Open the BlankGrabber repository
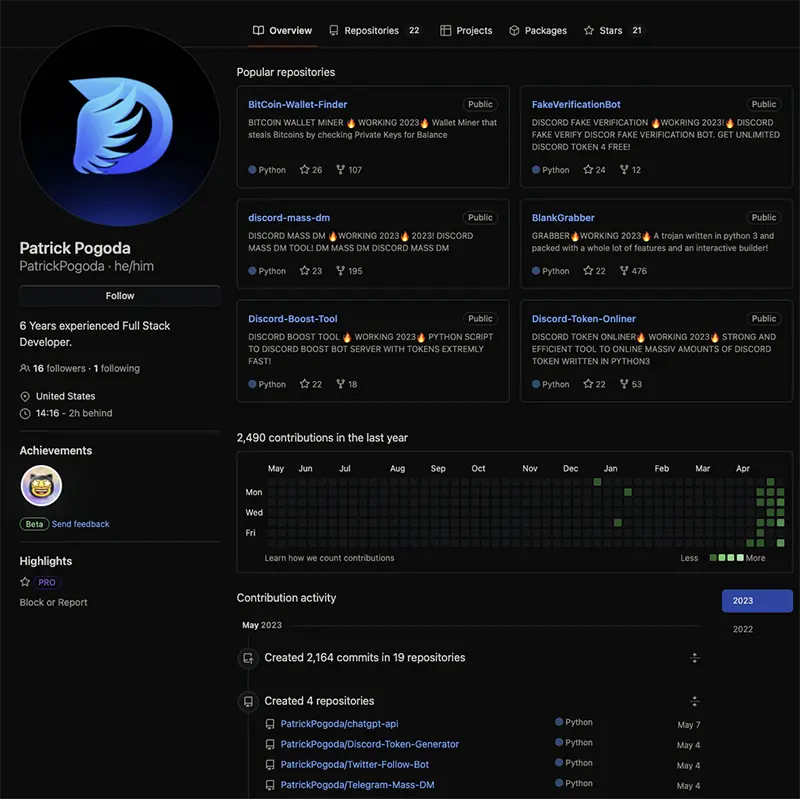 [x=563, y=218]
